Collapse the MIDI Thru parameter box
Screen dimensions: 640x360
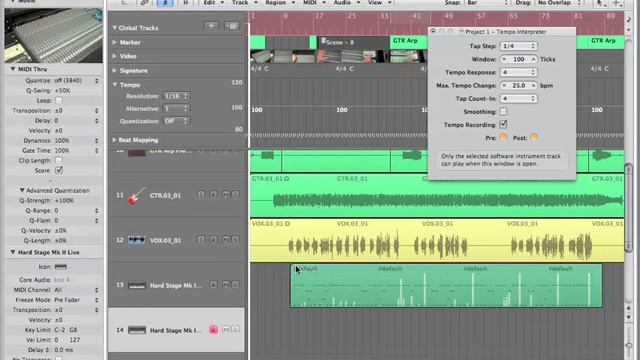point(13,69)
